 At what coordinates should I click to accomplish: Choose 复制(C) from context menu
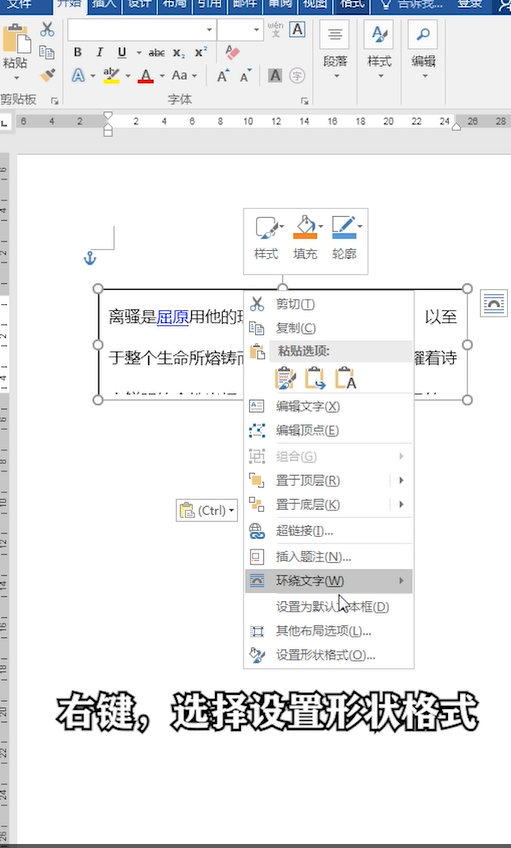click(x=329, y=328)
